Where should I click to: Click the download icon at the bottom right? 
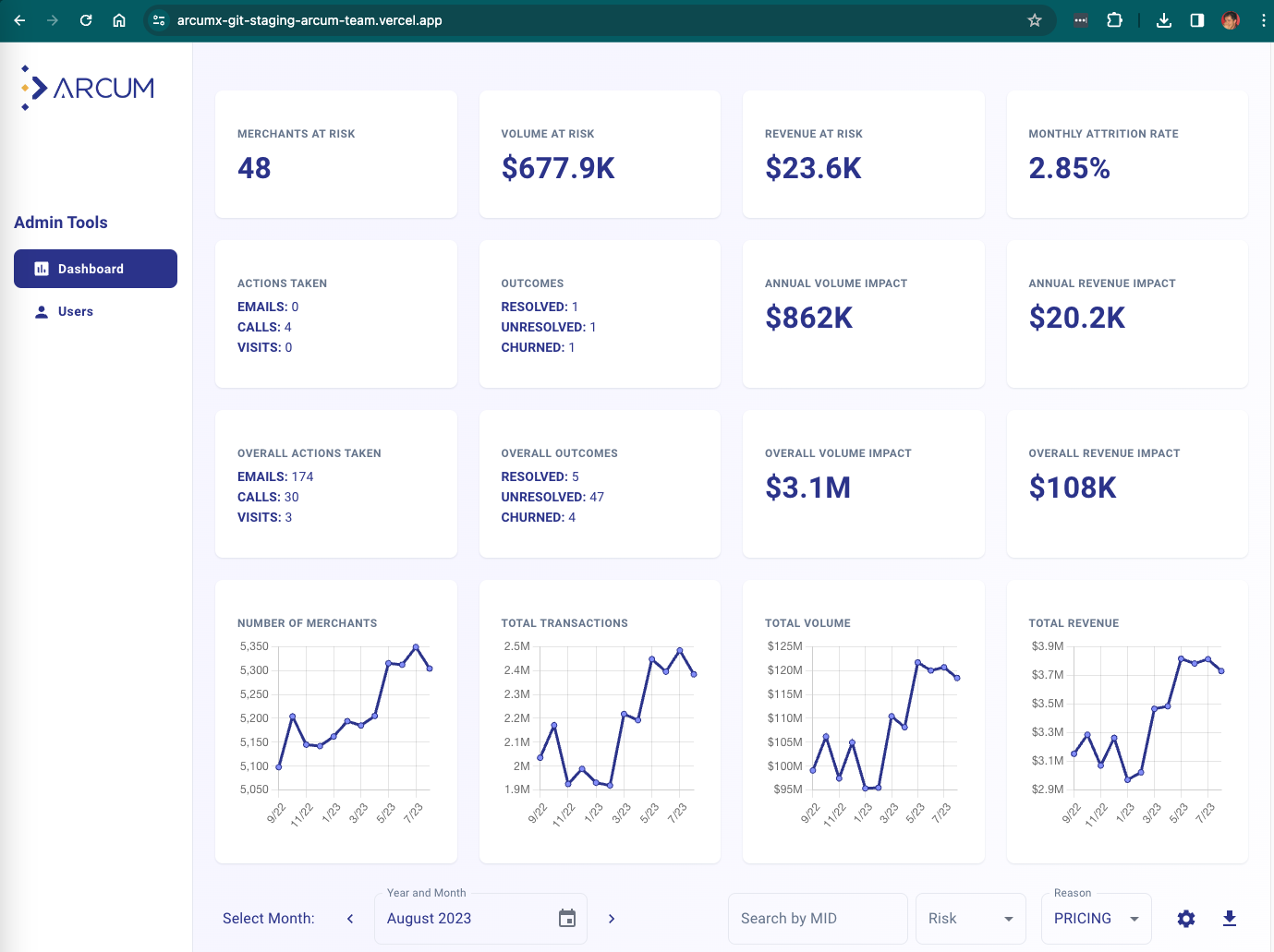[x=1230, y=918]
